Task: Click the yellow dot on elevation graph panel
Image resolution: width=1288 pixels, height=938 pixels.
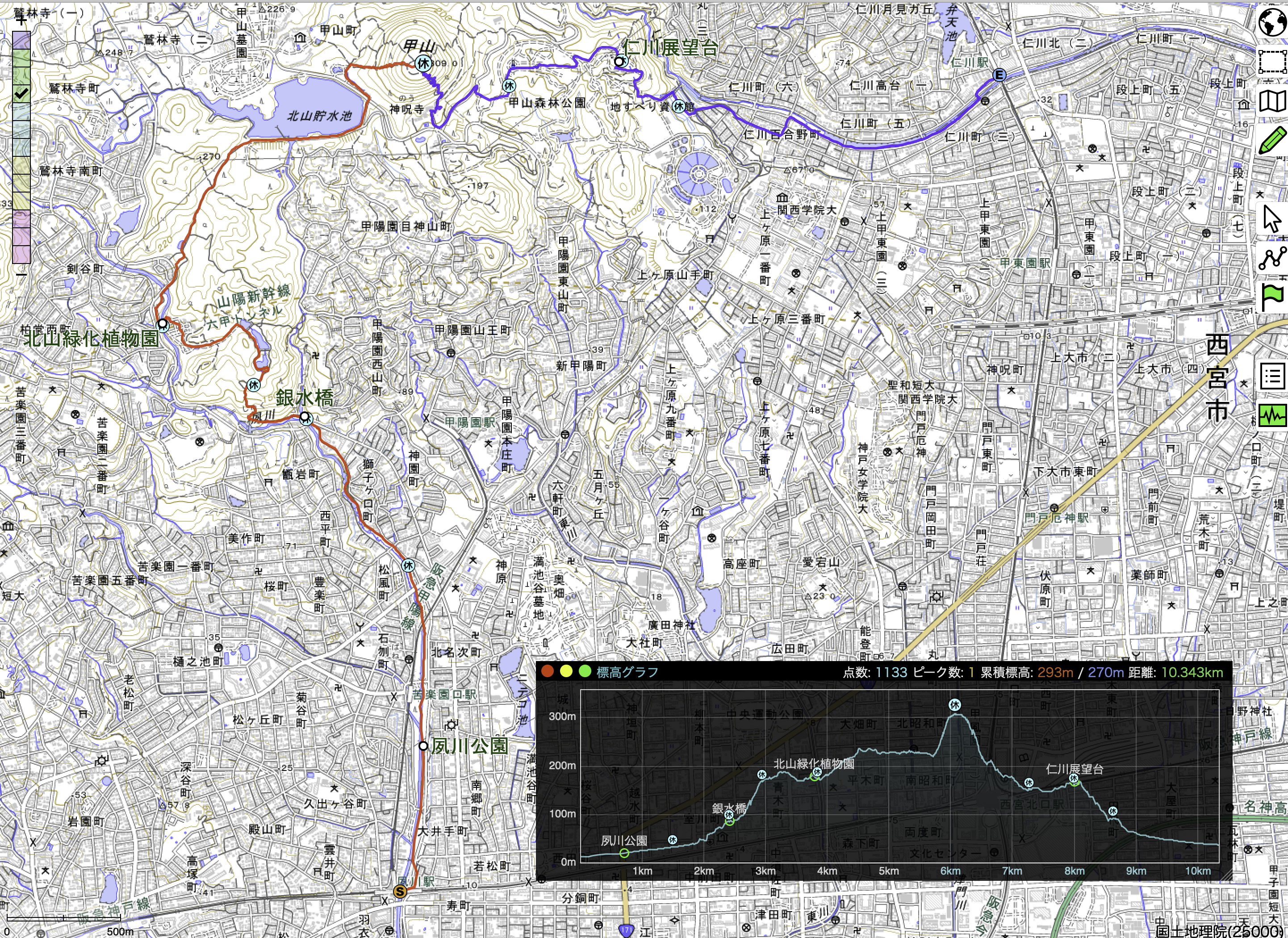Action: [566, 671]
